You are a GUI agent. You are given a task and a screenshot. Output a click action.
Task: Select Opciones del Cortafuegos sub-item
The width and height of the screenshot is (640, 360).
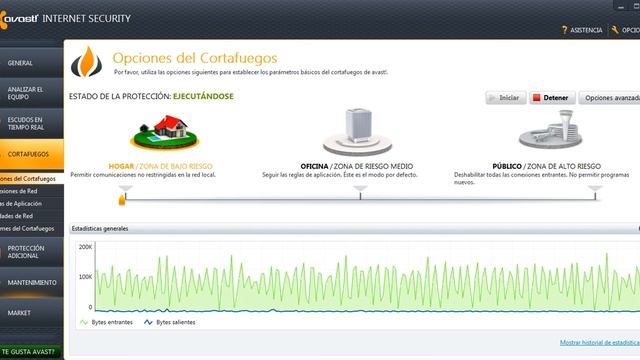point(31,179)
